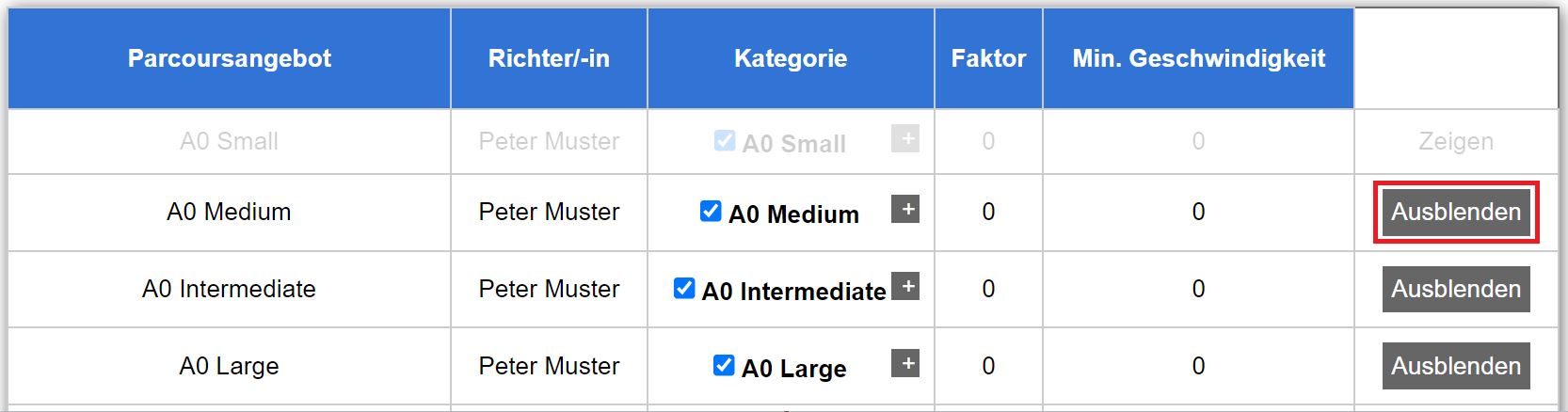Screen dimensions: 1568x412
Task: Click Zeigen to show A0 Small row
Action: point(1455,141)
